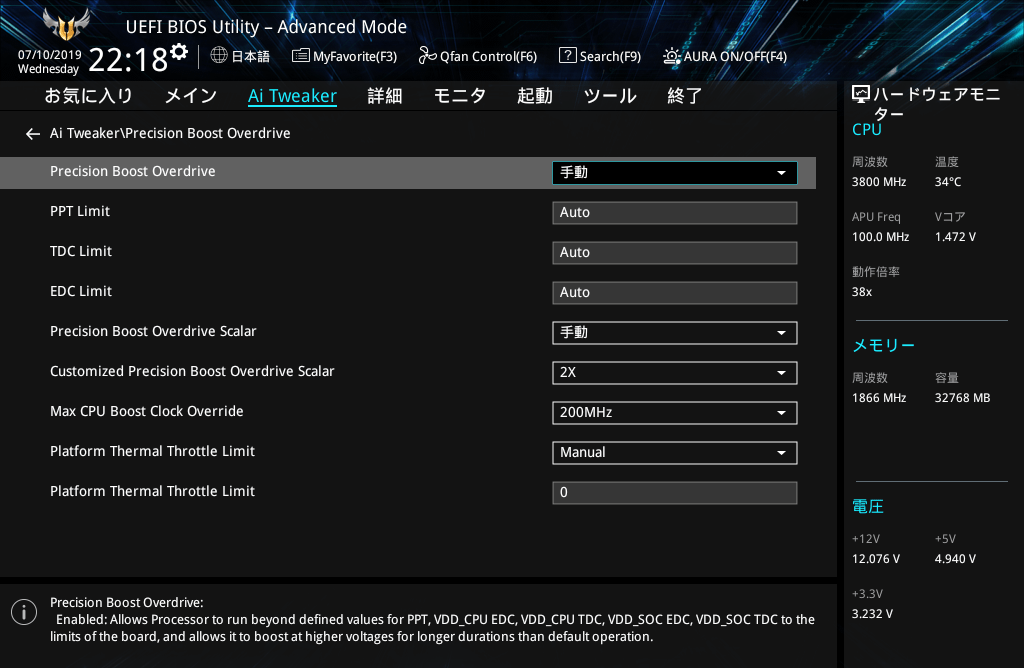The height and width of the screenshot is (668, 1024).
Task: Click the 32768 MB memory capacity value
Action: [x=963, y=398]
